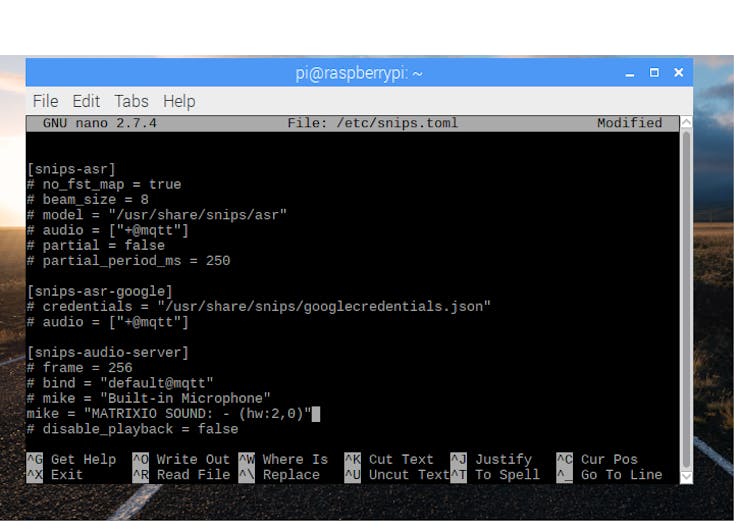Viewport: 740px width, 529px height.
Task: Open the File menu
Action: (x=45, y=101)
